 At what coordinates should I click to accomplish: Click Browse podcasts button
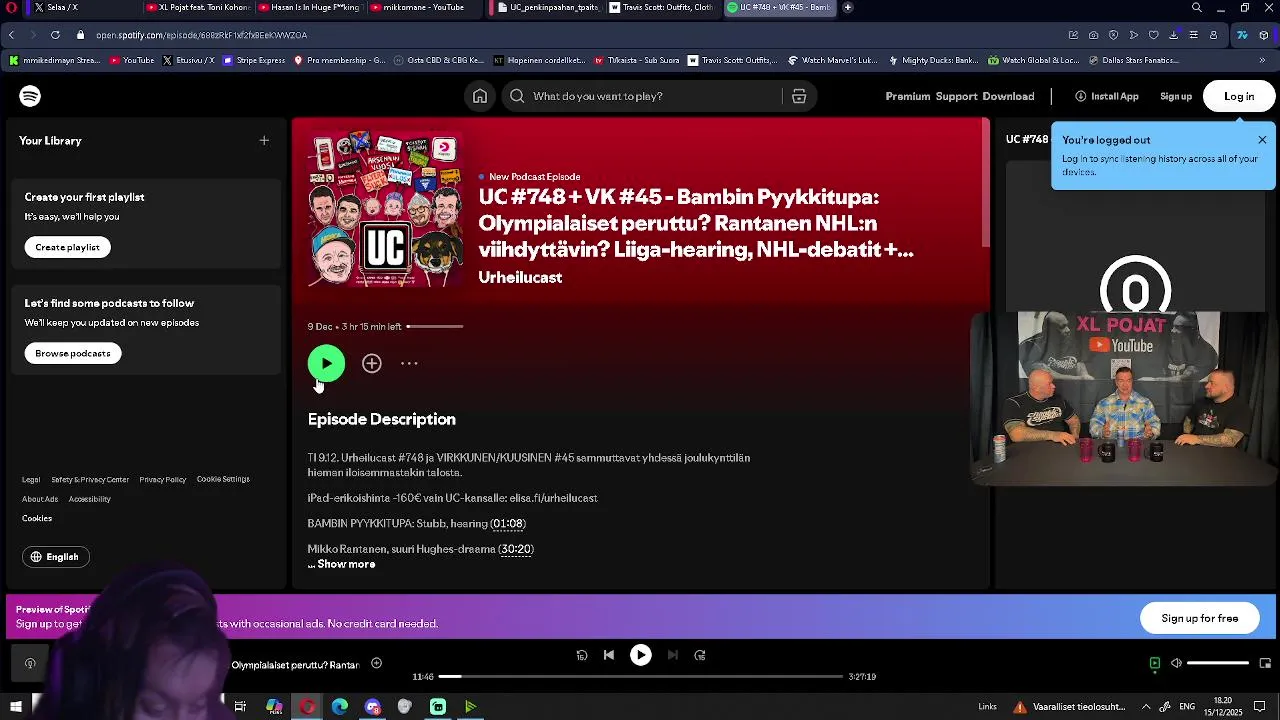click(x=73, y=353)
